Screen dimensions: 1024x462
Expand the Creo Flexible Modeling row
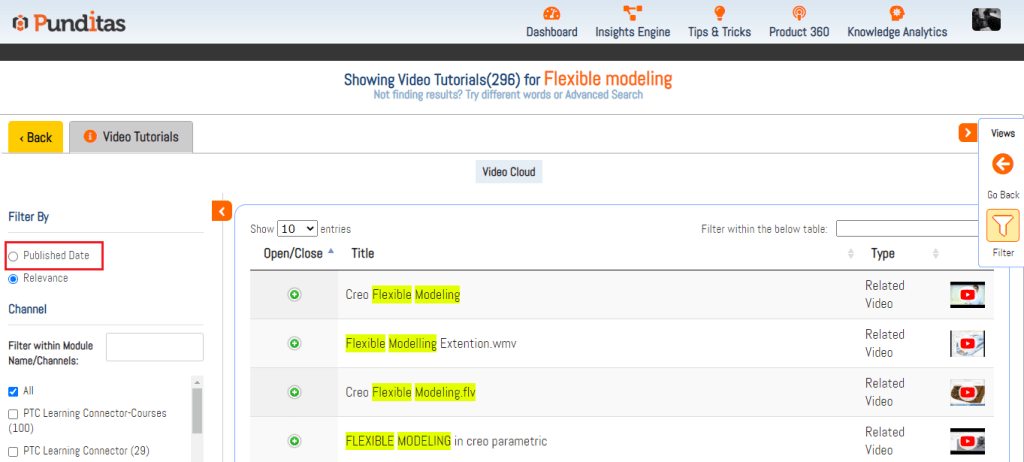[x=294, y=295]
